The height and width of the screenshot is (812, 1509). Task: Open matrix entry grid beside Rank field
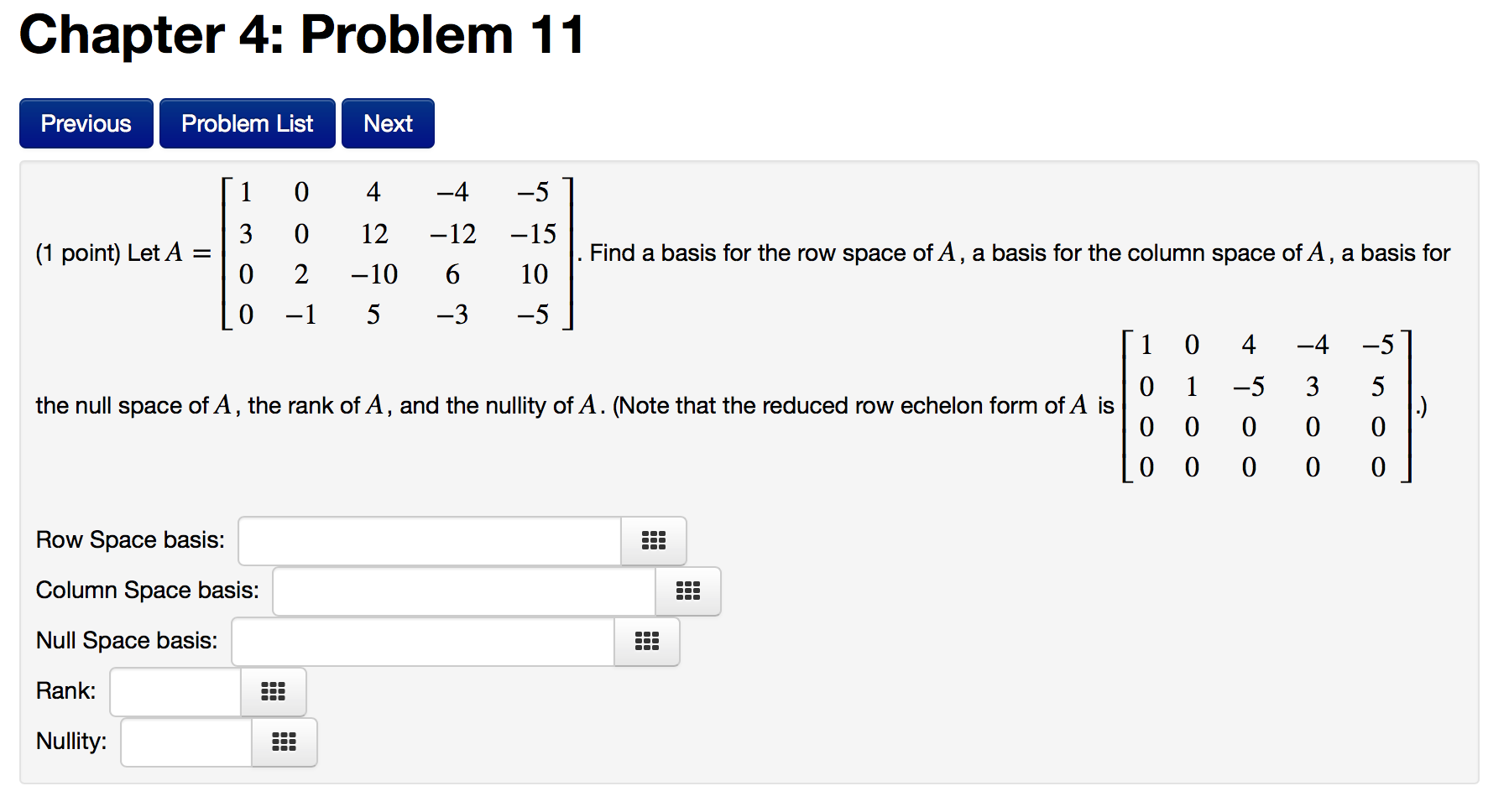pos(274,692)
